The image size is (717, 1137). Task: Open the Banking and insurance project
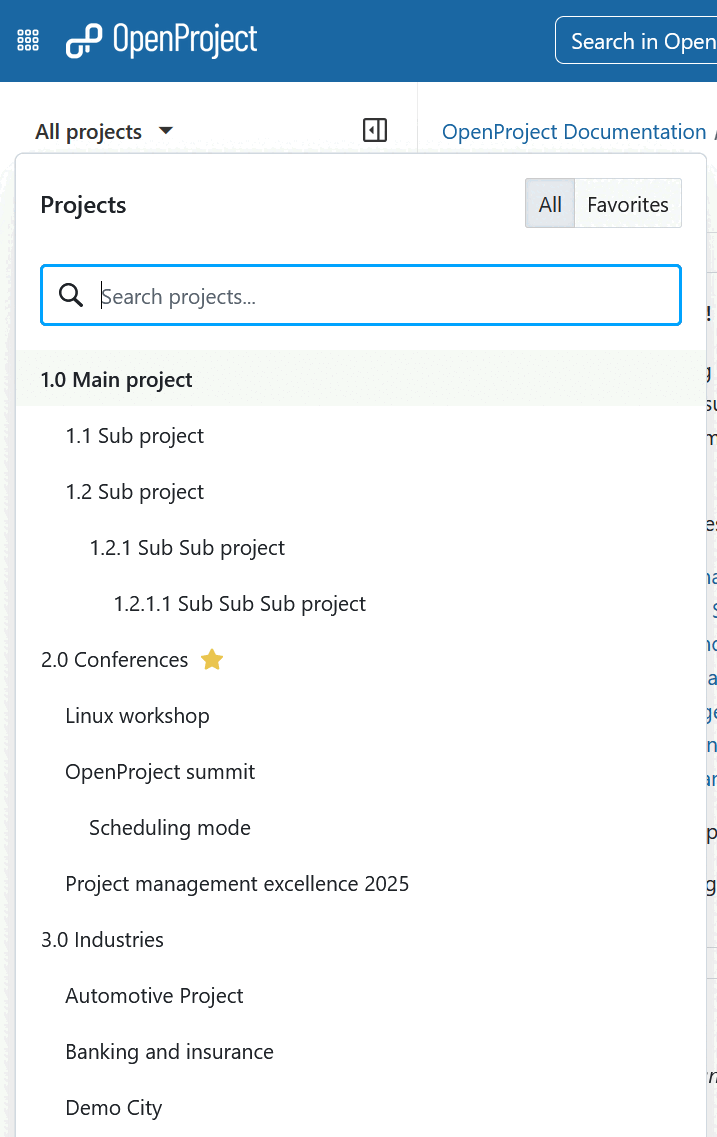point(169,1051)
